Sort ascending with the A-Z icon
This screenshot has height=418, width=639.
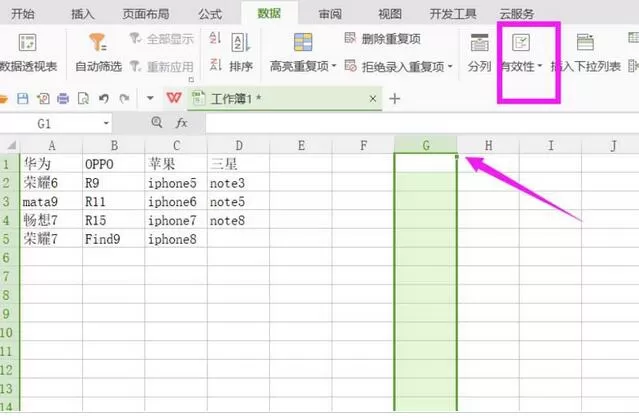[215, 38]
